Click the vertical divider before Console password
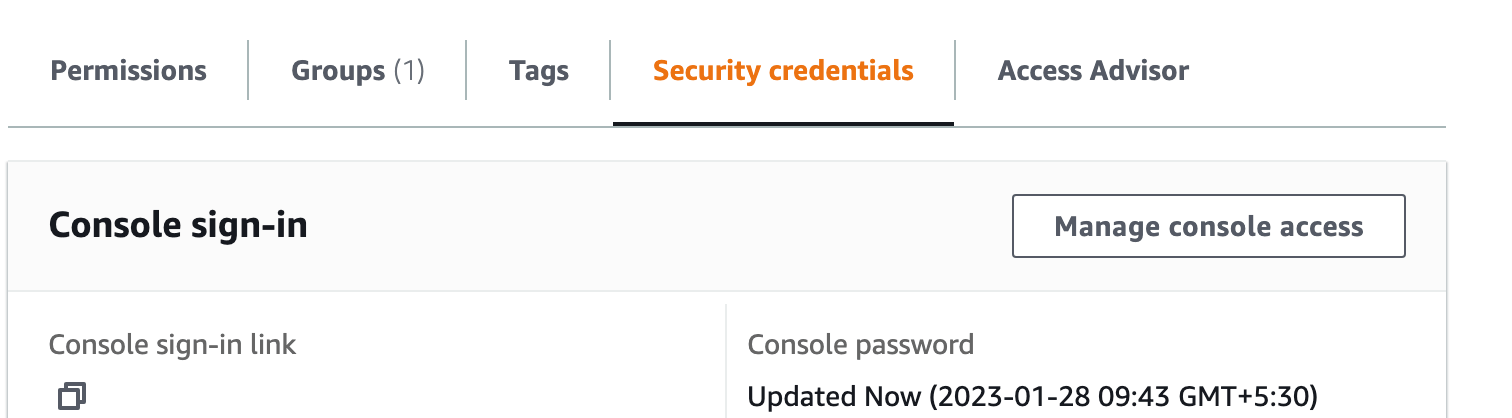 tap(726, 361)
